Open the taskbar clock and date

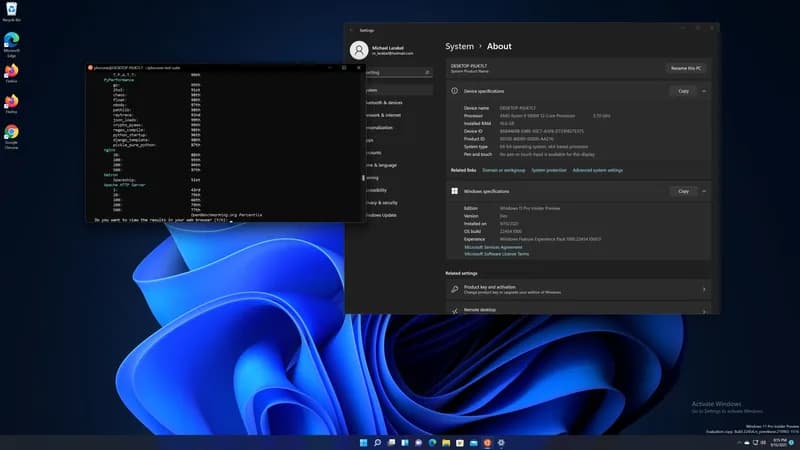click(x=779, y=442)
